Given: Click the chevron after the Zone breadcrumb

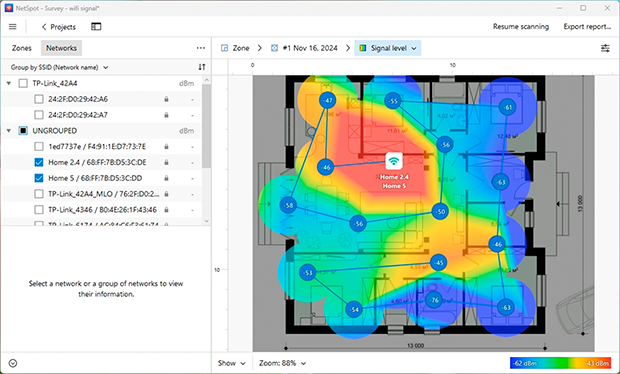Looking at the screenshot, I should coord(260,48).
